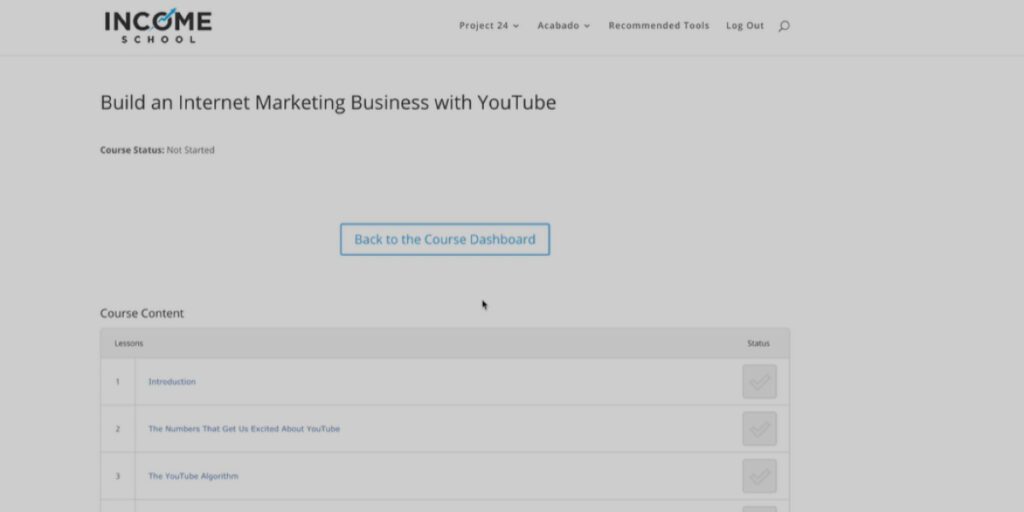Click lesson number 3 cell
1024x512 pixels.
pos(118,476)
